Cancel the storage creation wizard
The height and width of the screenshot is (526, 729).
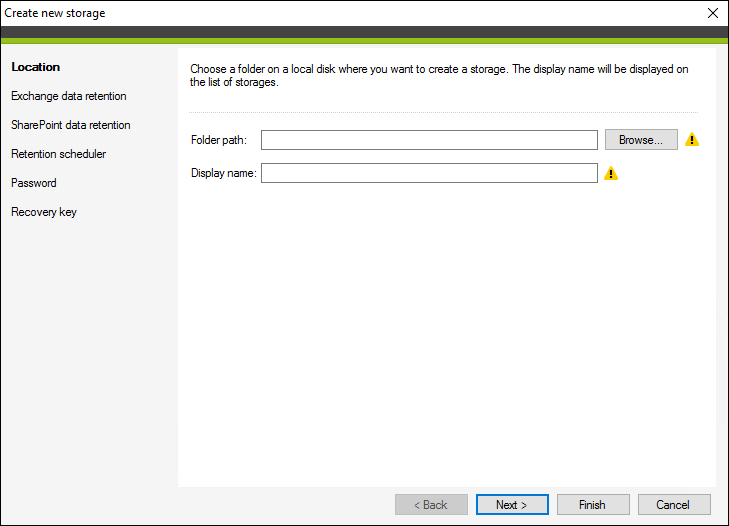click(674, 505)
